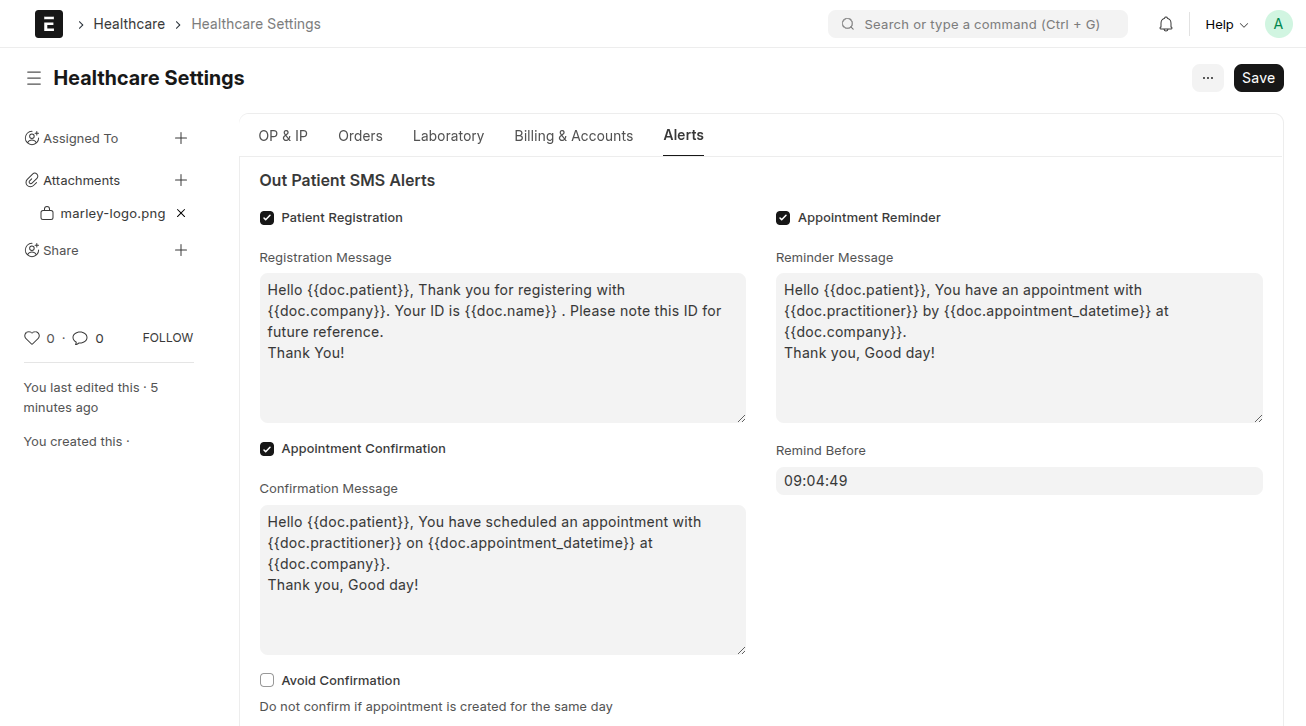
Task: Toggle Patient Registration checkbox
Action: (267, 218)
